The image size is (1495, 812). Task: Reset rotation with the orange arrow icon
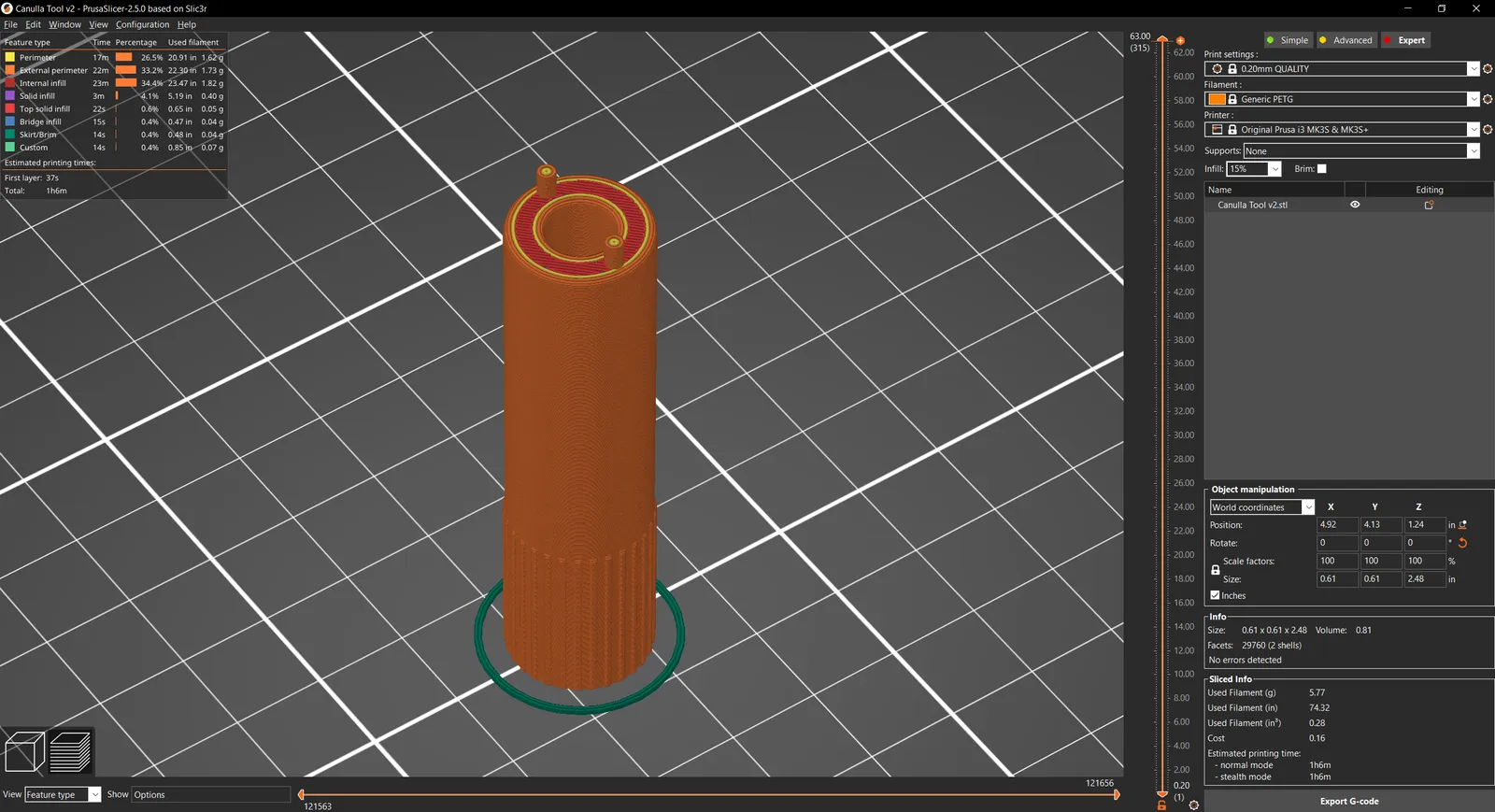click(x=1462, y=543)
